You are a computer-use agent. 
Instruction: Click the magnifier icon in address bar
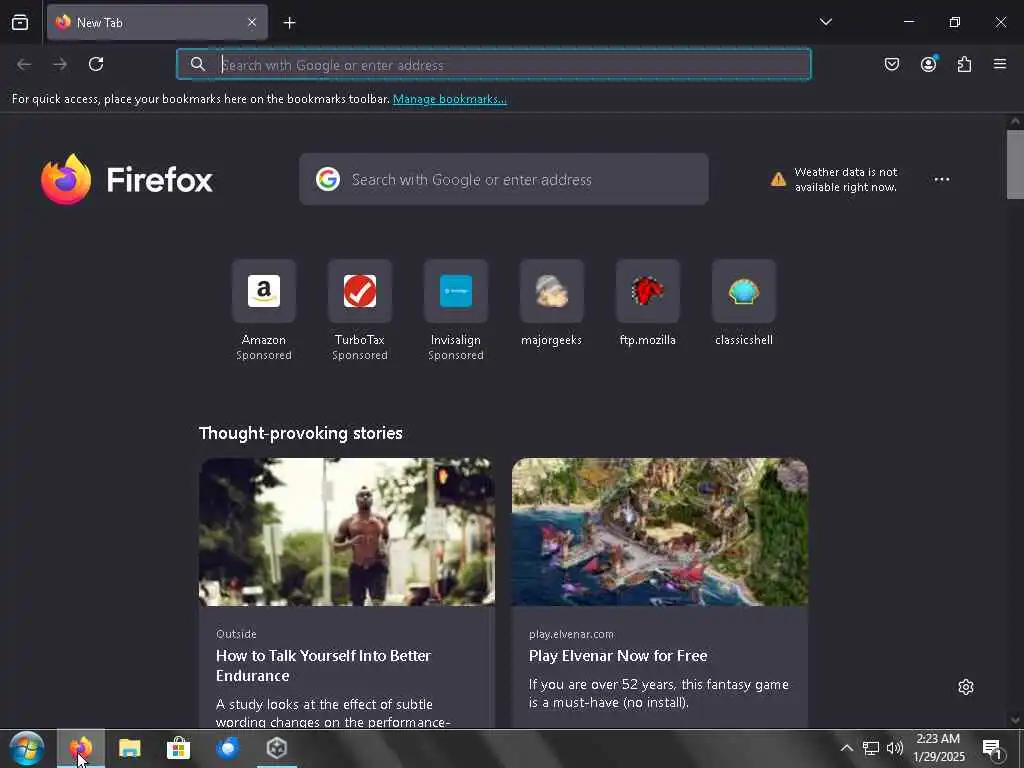pyautogui.click(x=197, y=64)
